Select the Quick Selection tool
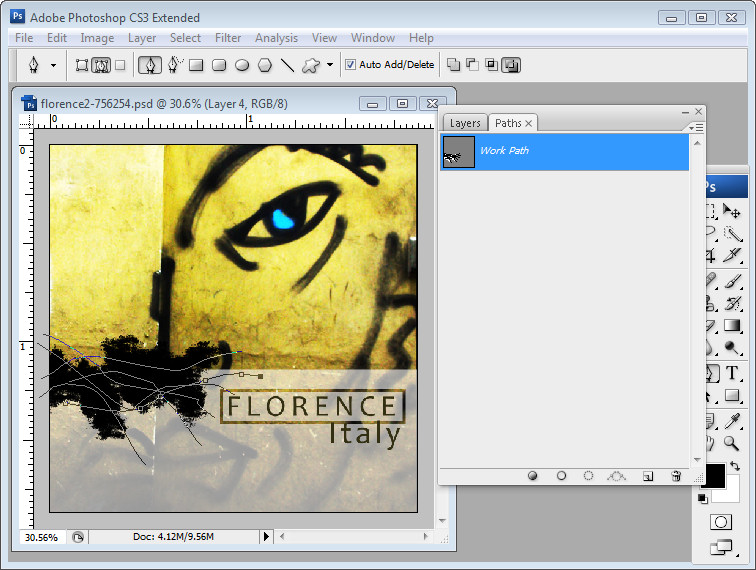This screenshot has height=570, width=756. point(732,233)
